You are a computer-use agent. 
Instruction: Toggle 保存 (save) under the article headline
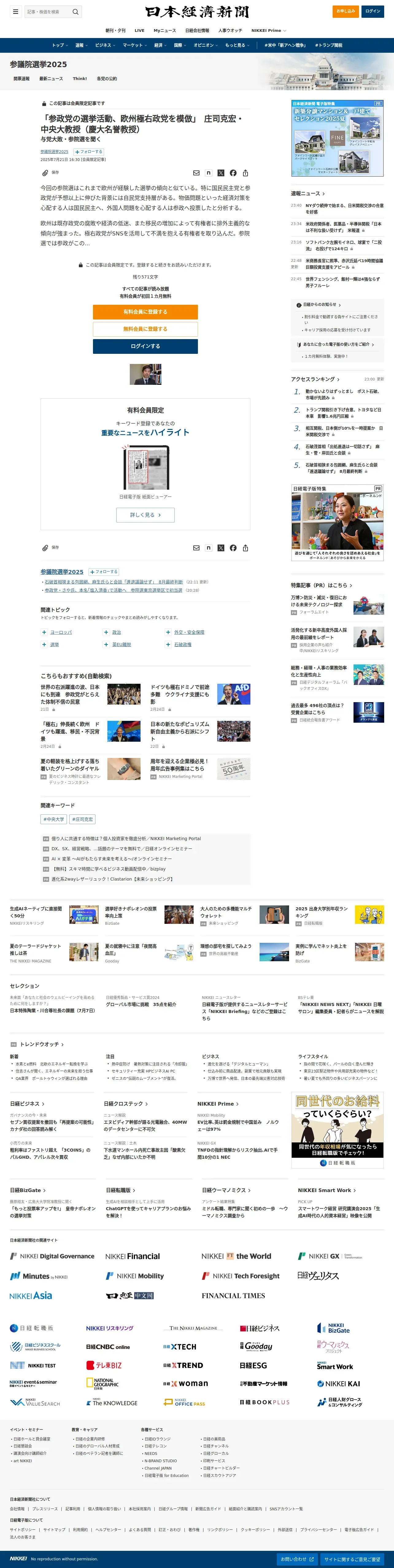point(51,173)
